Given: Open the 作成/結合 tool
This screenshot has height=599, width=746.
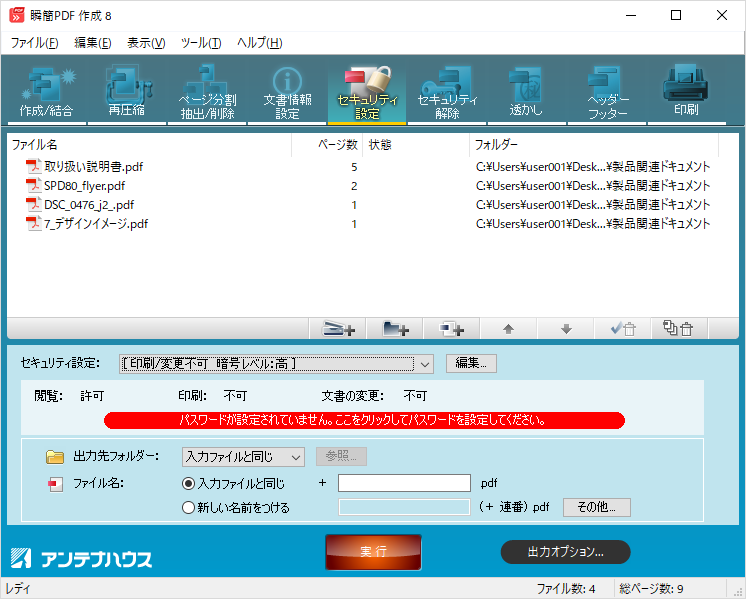Looking at the screenshot, I should (46, 91).
